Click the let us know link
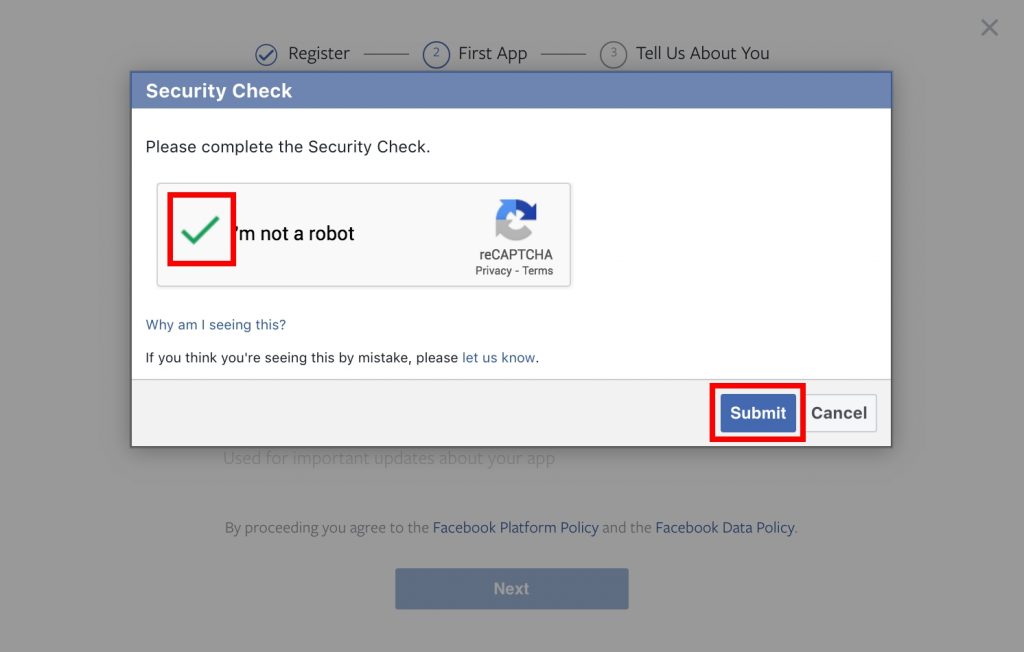Screen dimensions: 1024x652 click(x=498, y=357)
